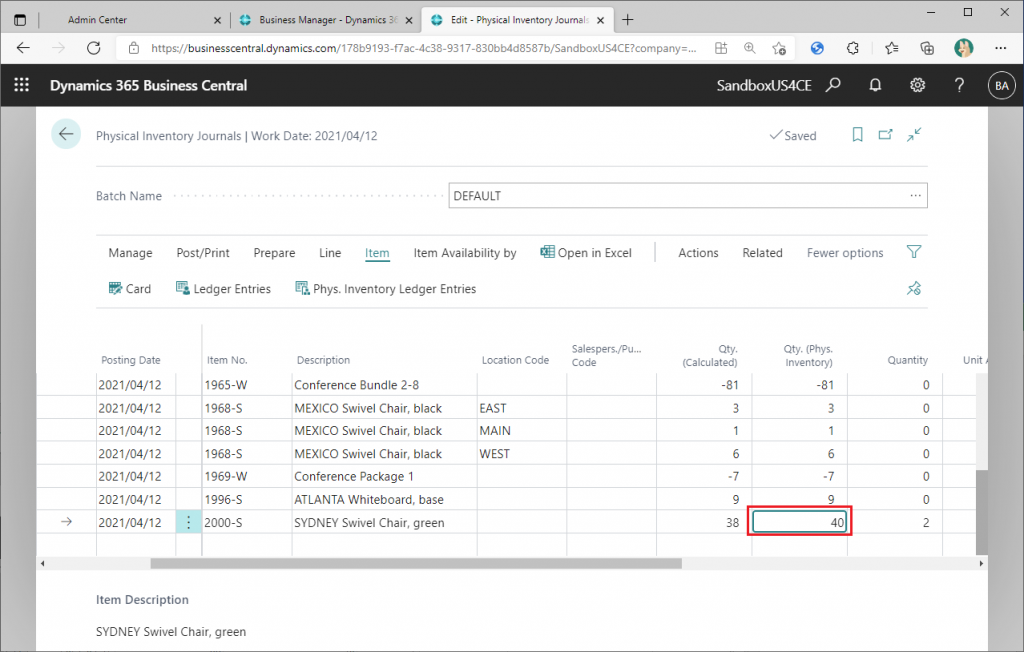Open Item Availability by menu
Screen dimensions: 1024x652
(465, 253)
